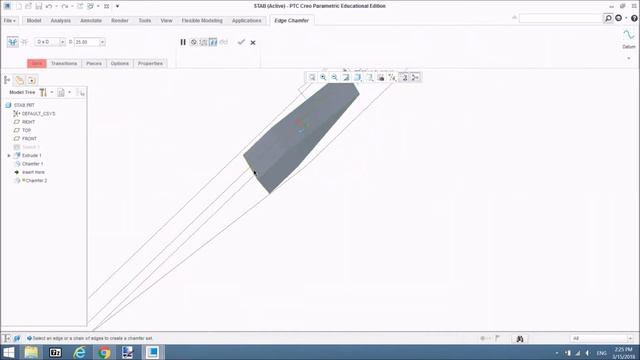Switch to the Tools ribbon tab
Image resolution: width=640 pixels, height=360 pixels.
coord(144,20)
